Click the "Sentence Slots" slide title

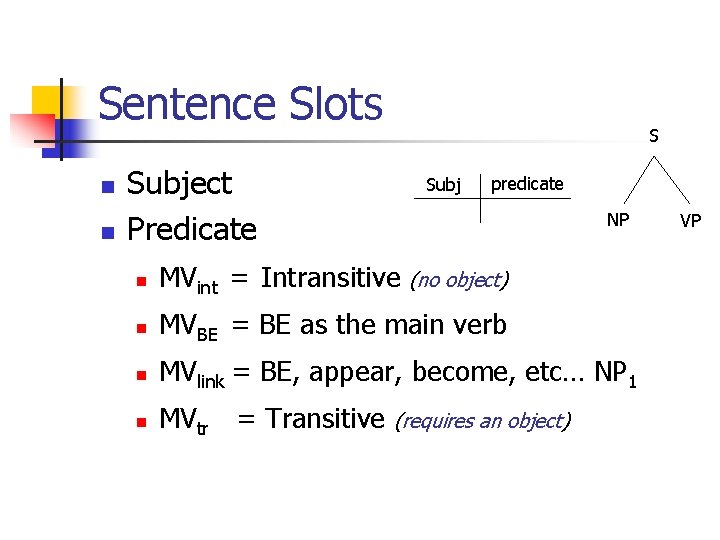point(240,104)
